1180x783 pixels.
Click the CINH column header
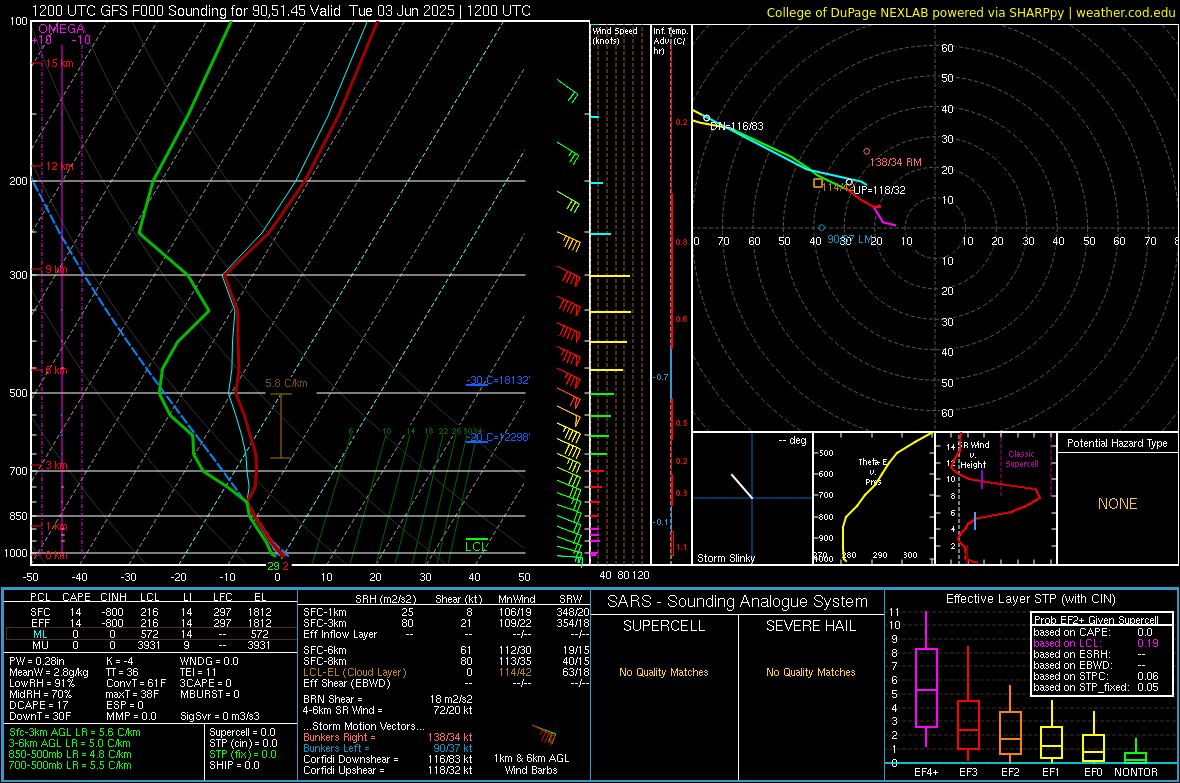coord(113,597)
